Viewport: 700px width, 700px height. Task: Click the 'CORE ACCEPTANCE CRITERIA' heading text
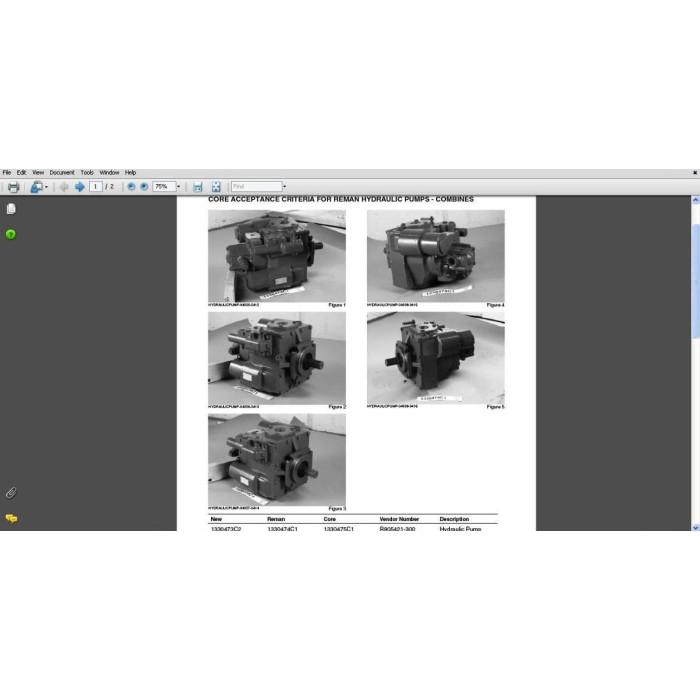(341, 200)
